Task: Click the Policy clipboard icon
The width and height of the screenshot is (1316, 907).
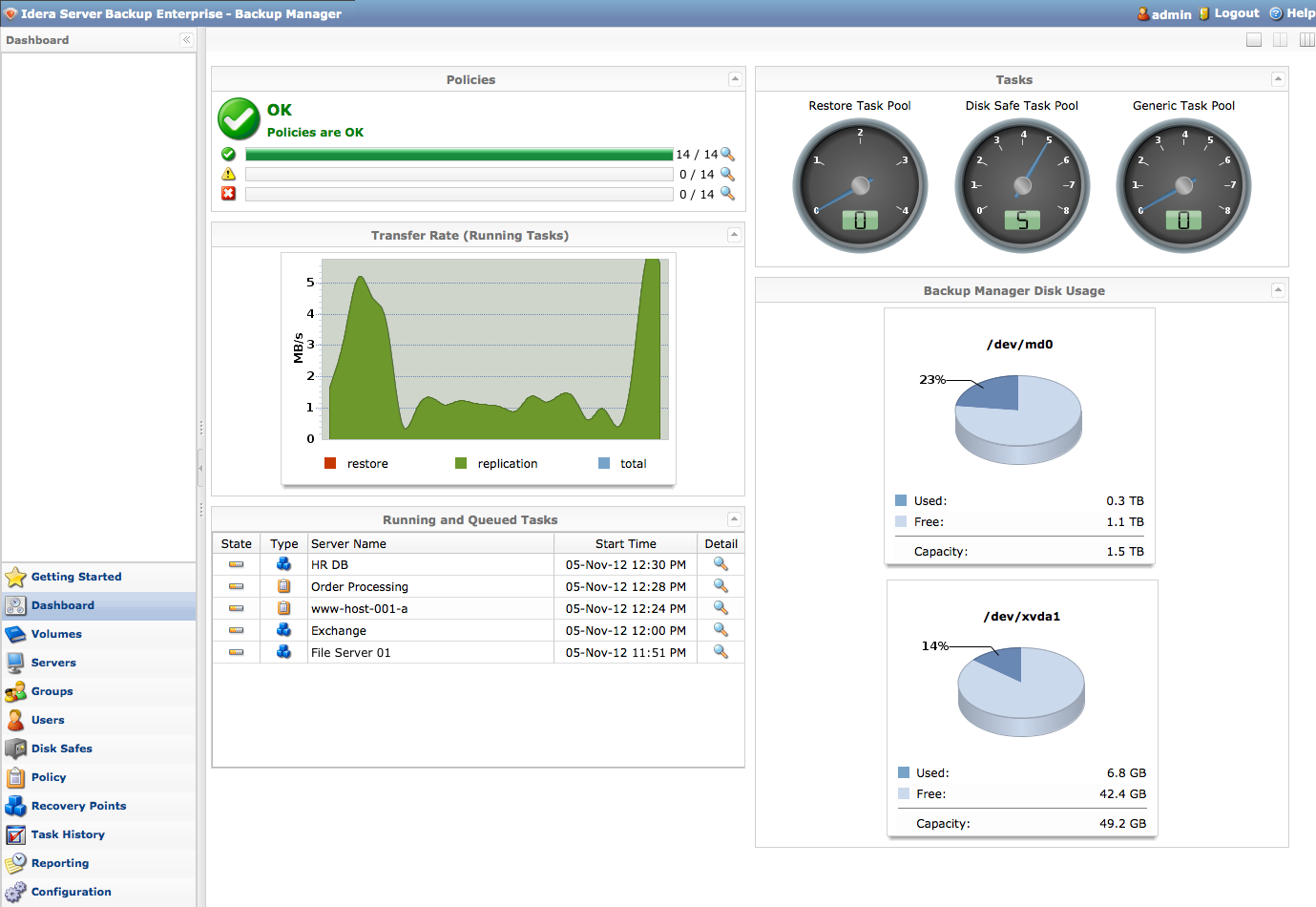Action: 15,777
